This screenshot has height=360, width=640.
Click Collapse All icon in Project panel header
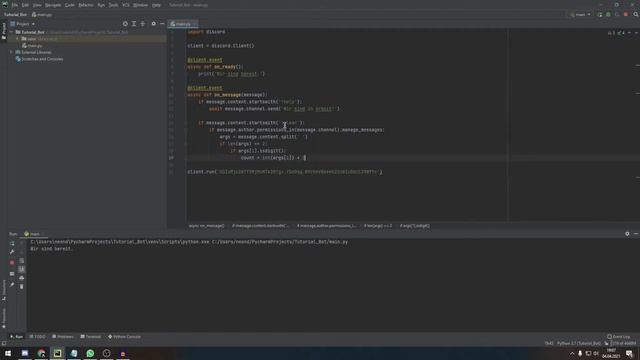[142, 24]
